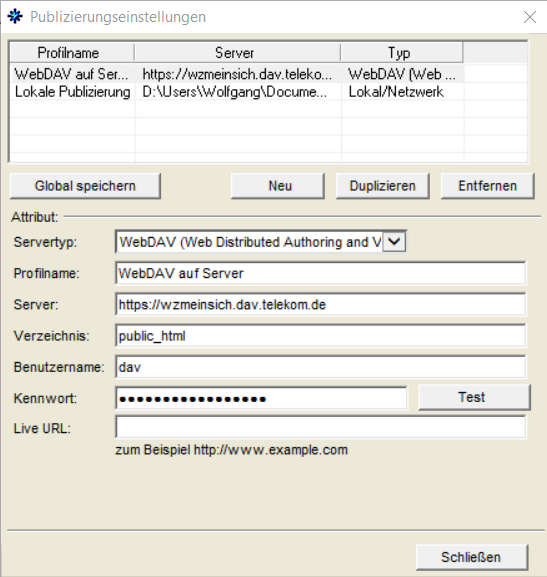
Task: Click the Schließen button
Action: click(472, 557)
